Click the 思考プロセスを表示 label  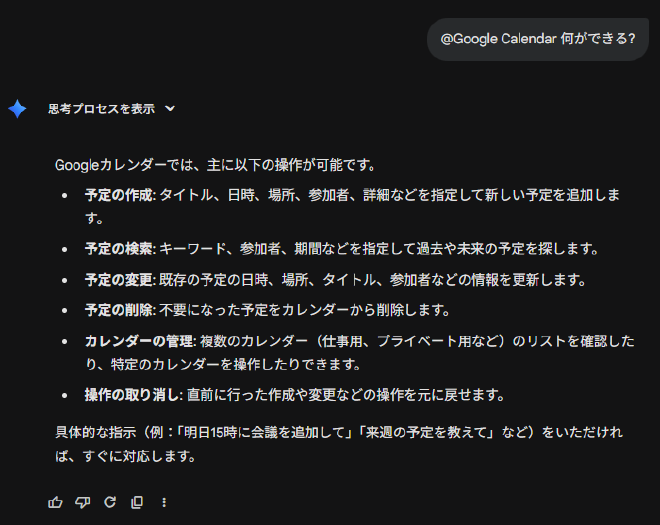coord(101,109)
